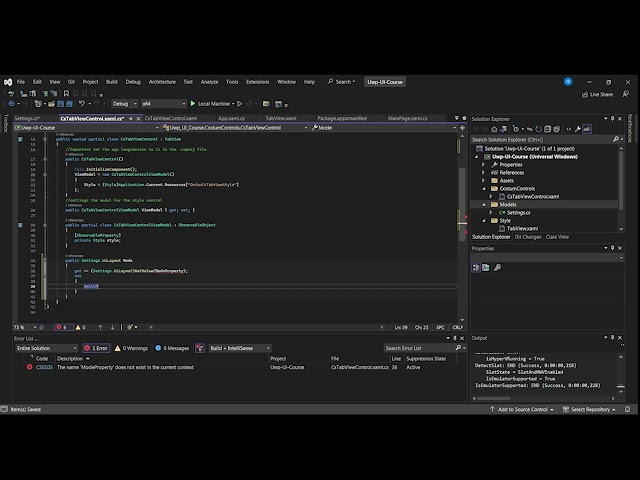
Task: Open the Architecture menu
Action: click(162, 82)
